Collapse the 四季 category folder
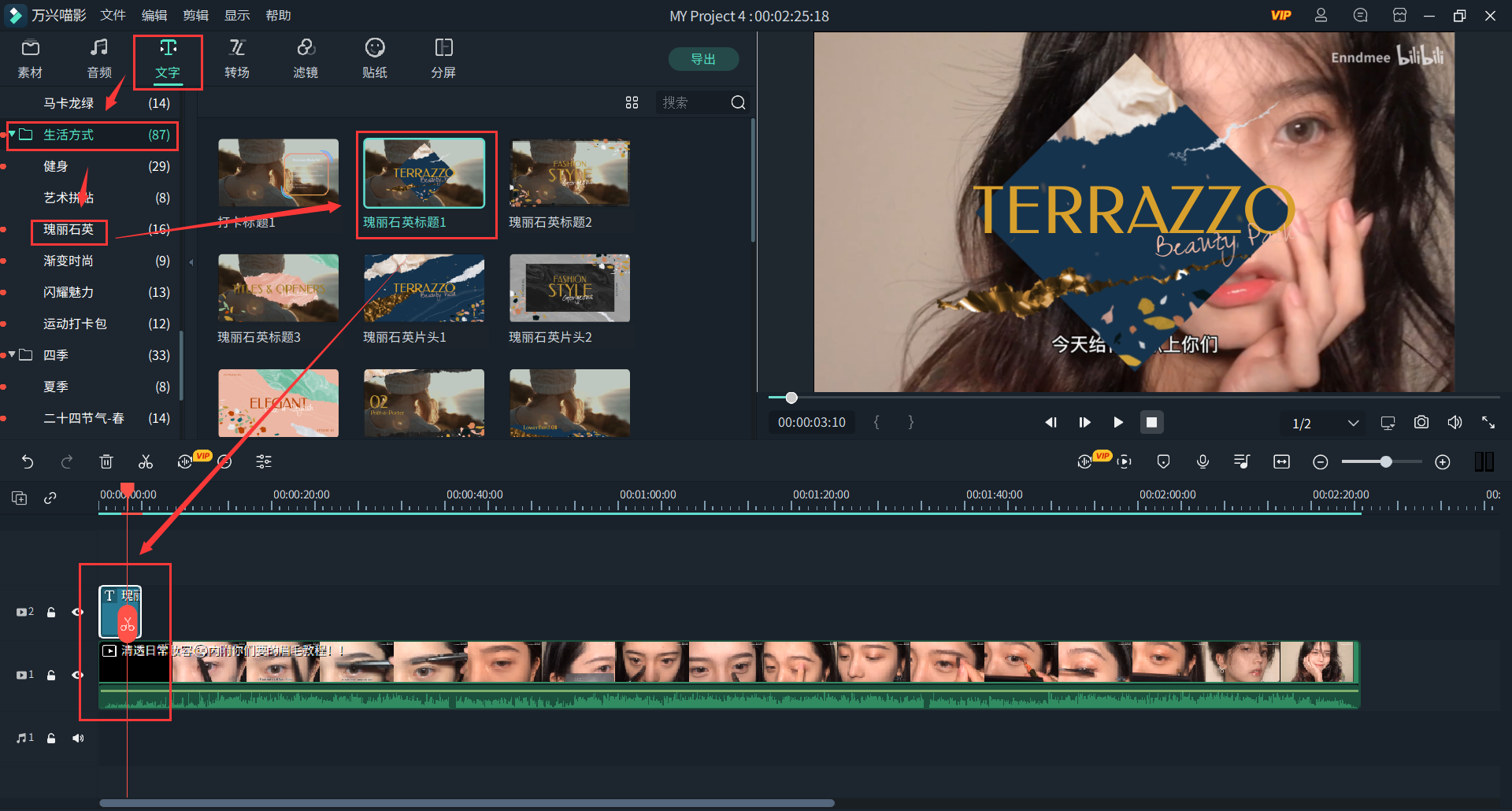1512x811 pixels. [13, 355]
